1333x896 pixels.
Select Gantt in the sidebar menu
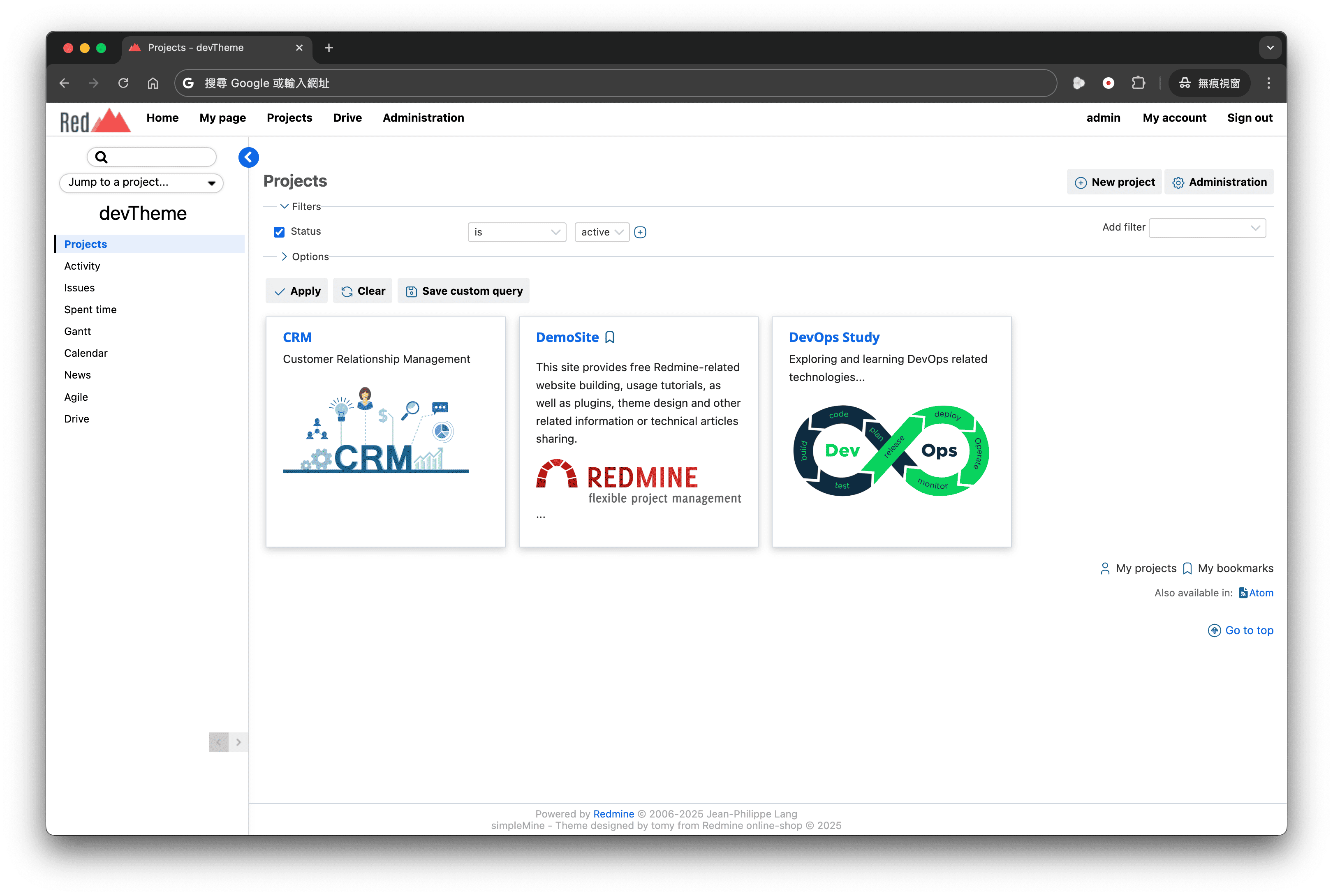click(77, 331)
